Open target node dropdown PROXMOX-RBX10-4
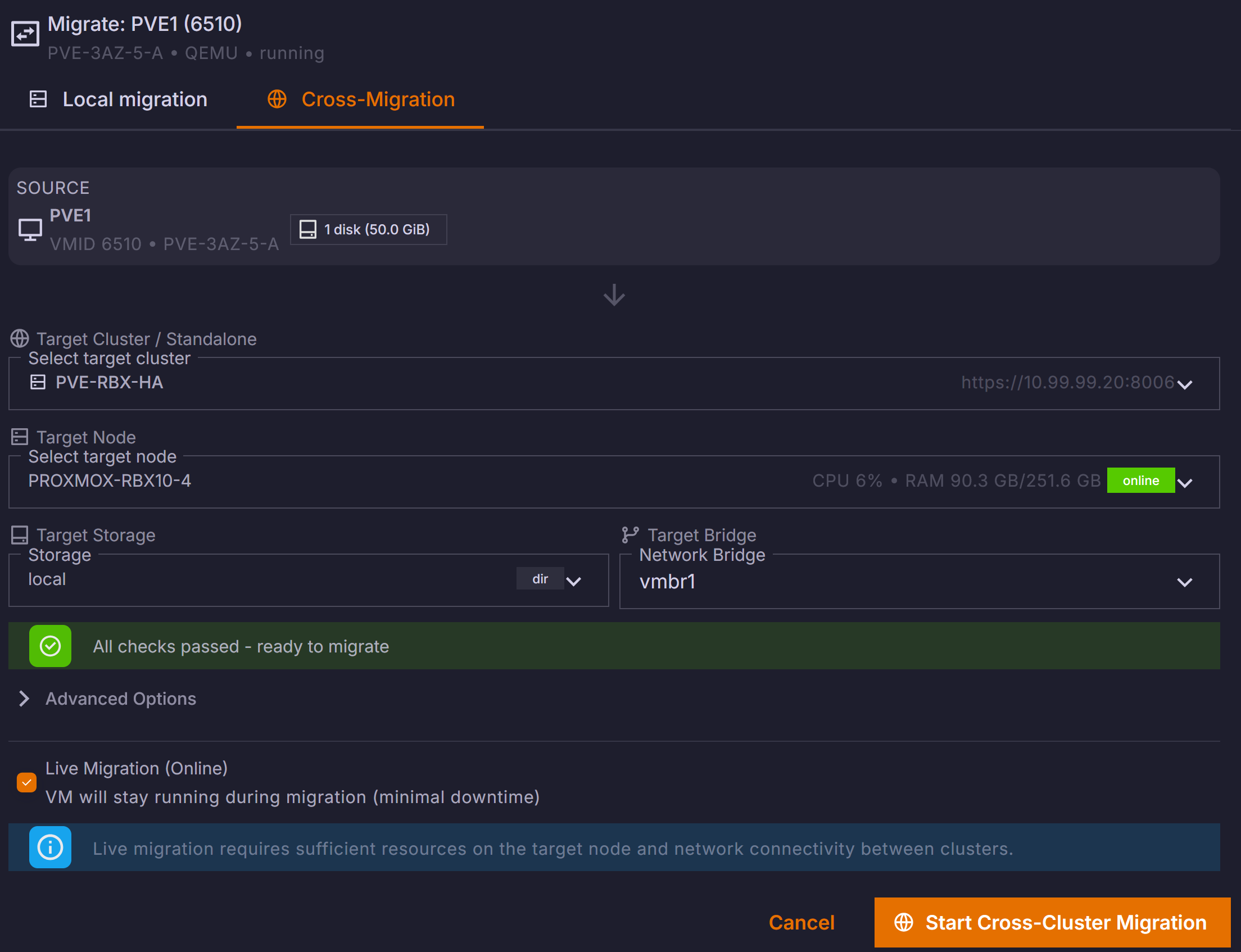The height and width of the screenshot is (952, 1241). point(614,482)
